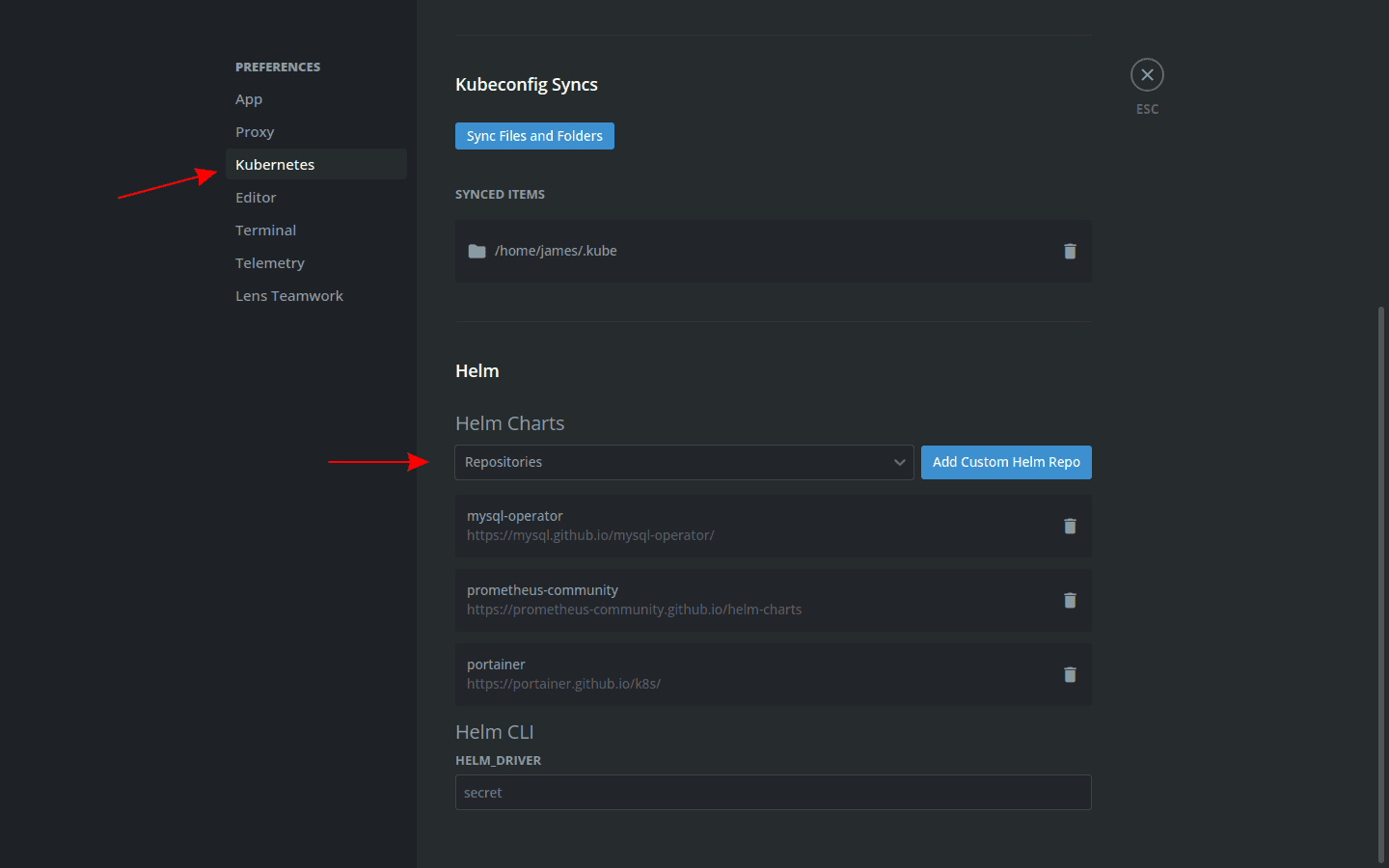This screenshot has width=1389, height=868.
Task: Click the Helm CLI heading
Action: pos(494,732)
